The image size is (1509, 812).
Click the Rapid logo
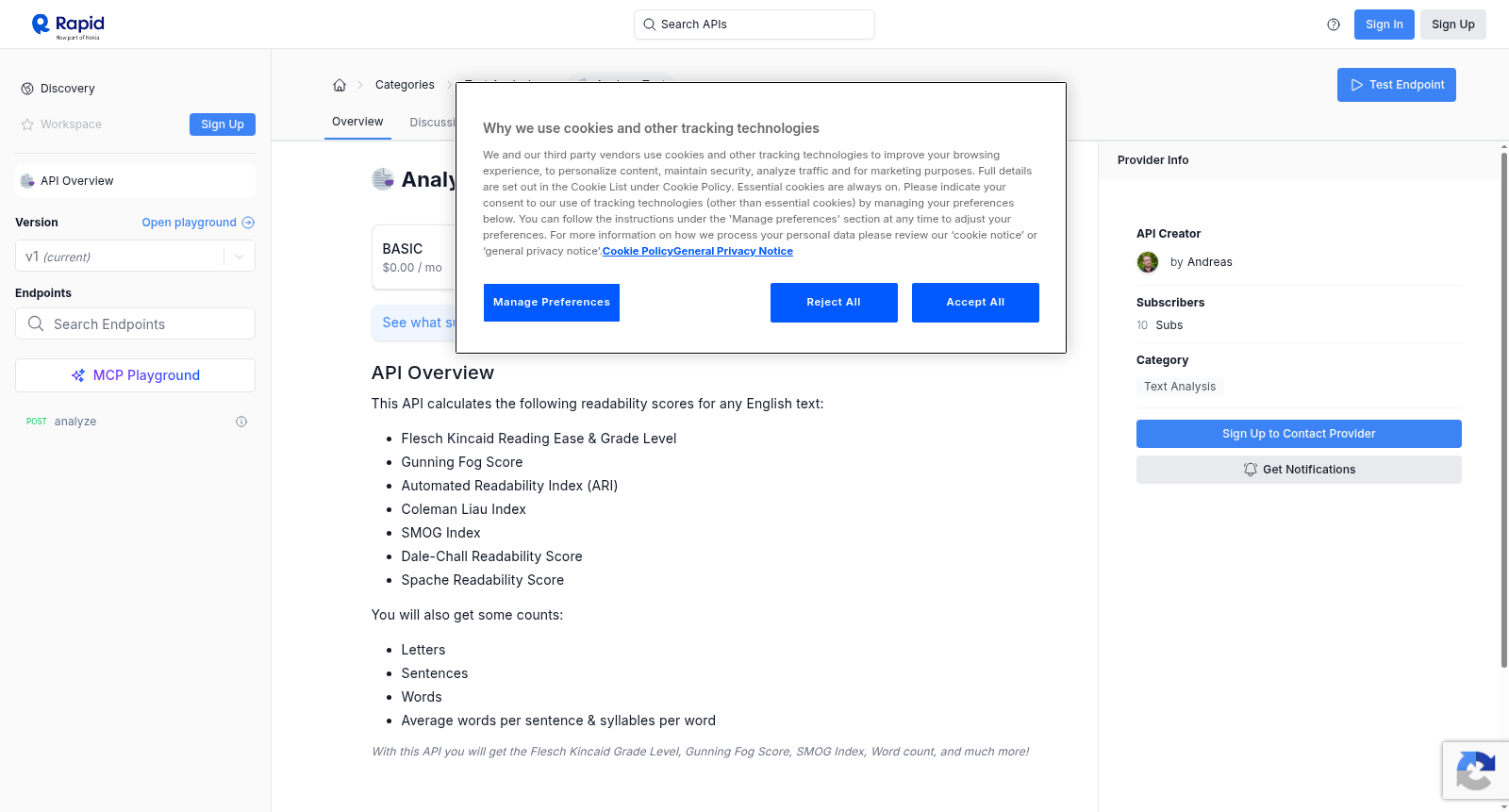coord(68,25)
